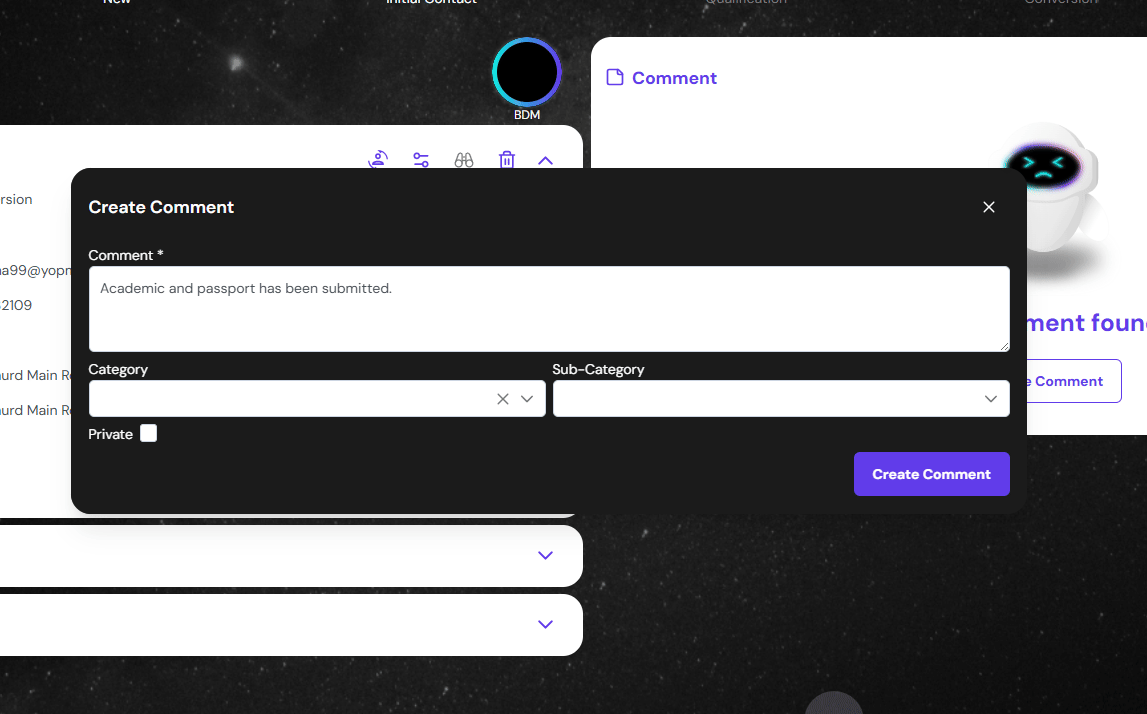The height and width of the screenshot is (714, 1147).
Task: Click the assign user icon
Action: point(378,160)
